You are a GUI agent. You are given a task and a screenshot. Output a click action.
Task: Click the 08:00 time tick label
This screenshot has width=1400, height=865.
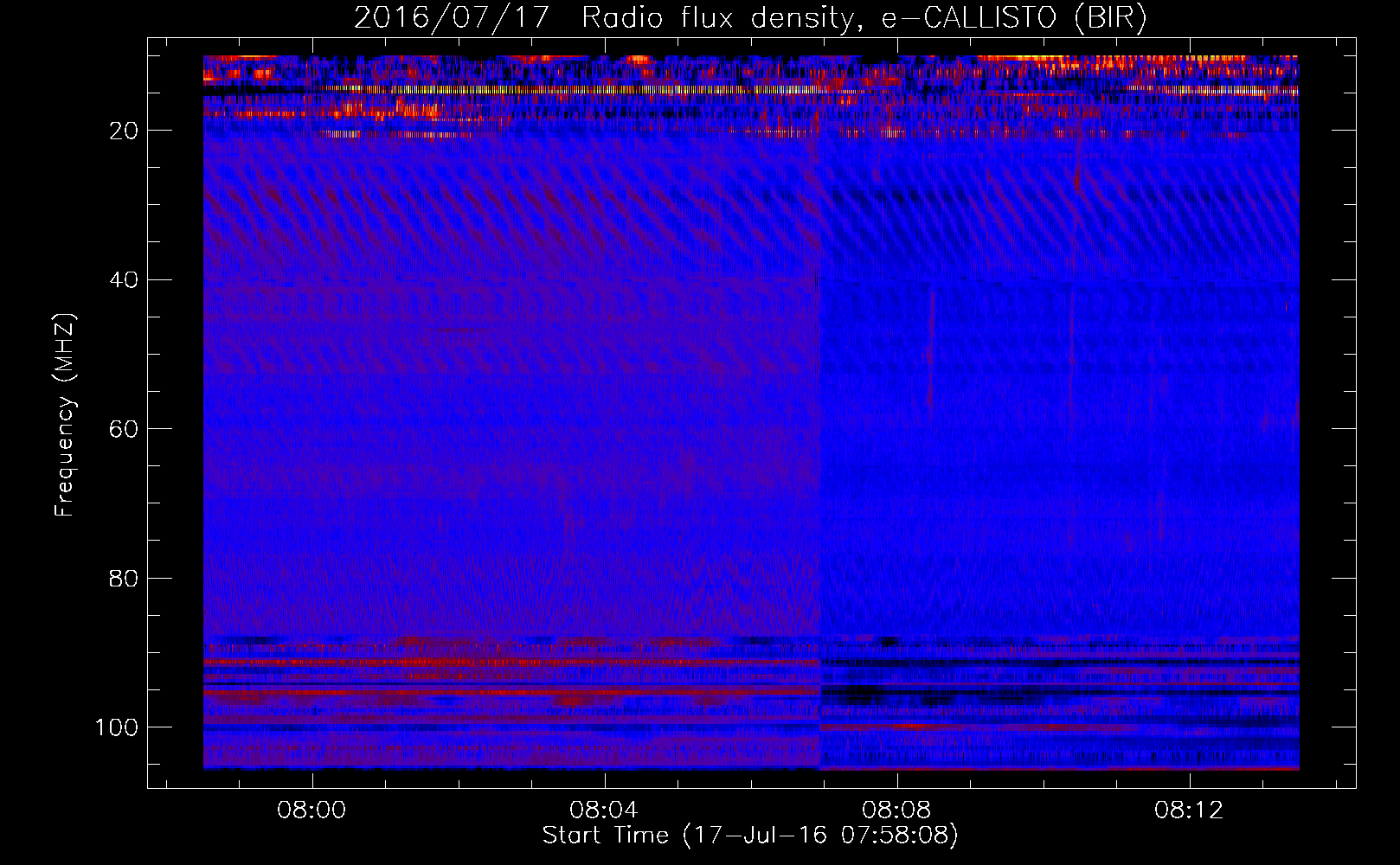pos(311,810)
